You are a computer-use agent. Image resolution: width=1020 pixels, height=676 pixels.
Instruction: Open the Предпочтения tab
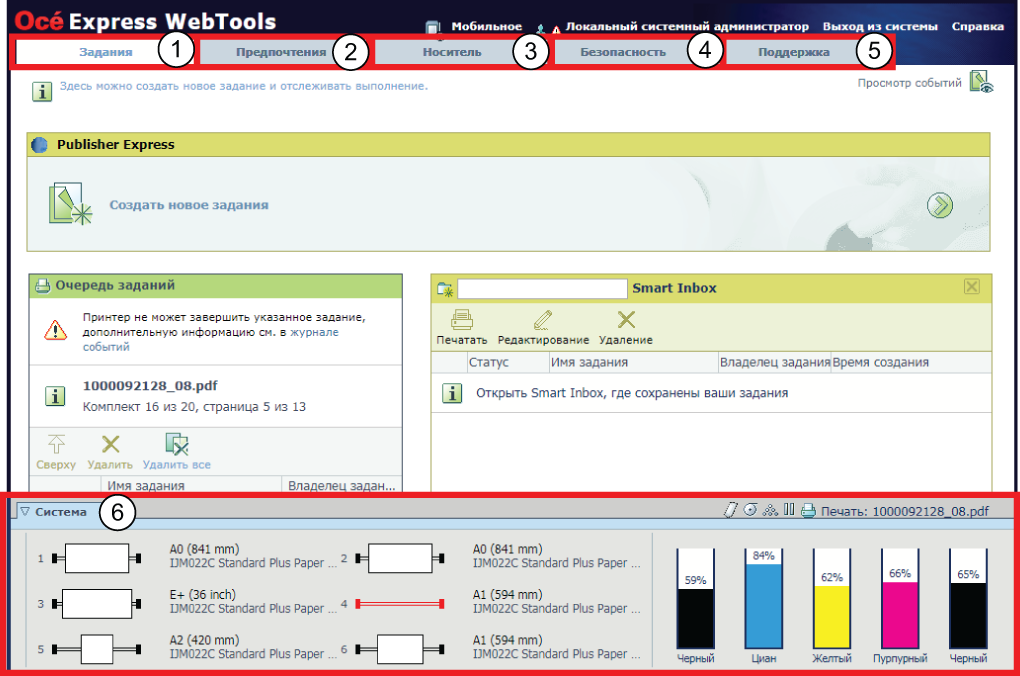click(x=281, y=52)
